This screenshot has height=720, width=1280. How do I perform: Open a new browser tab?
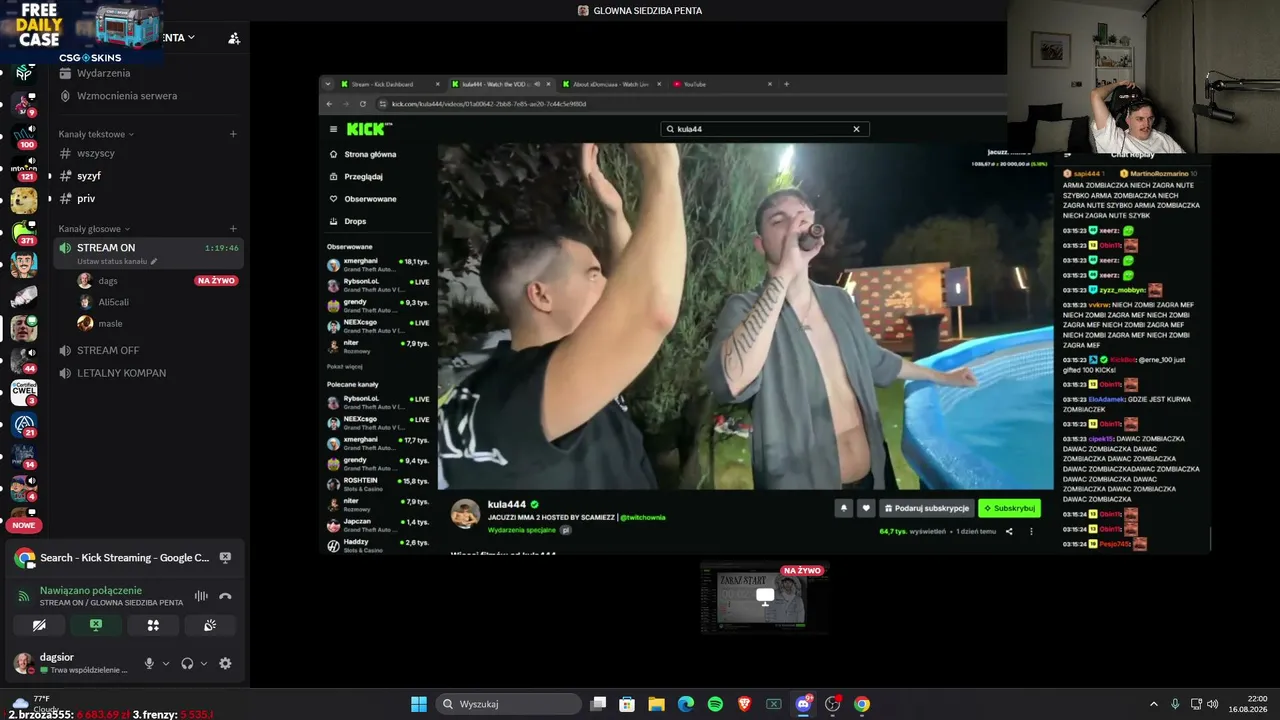coord(786,84)
